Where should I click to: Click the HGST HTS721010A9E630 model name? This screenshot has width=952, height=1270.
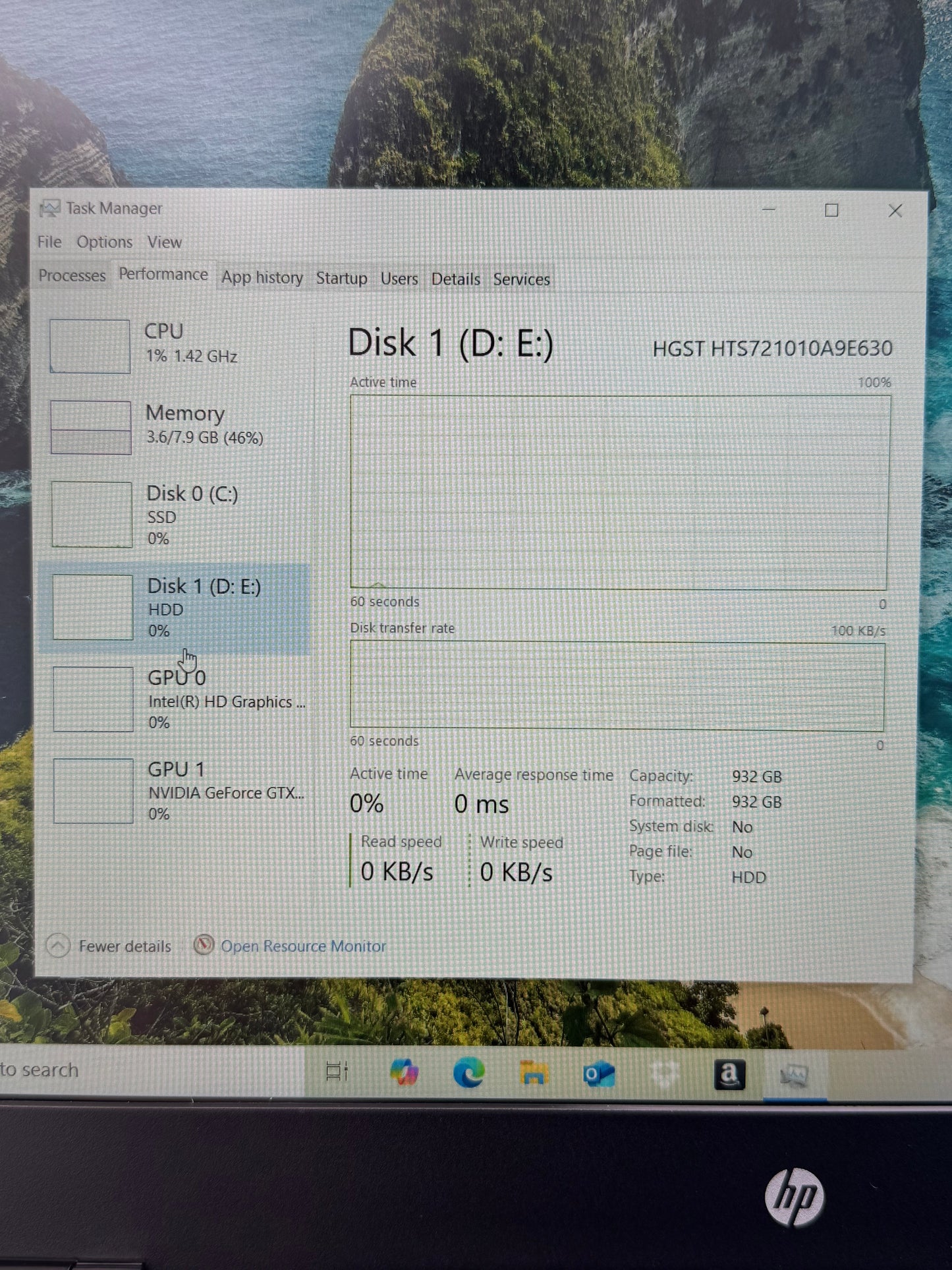772,348
